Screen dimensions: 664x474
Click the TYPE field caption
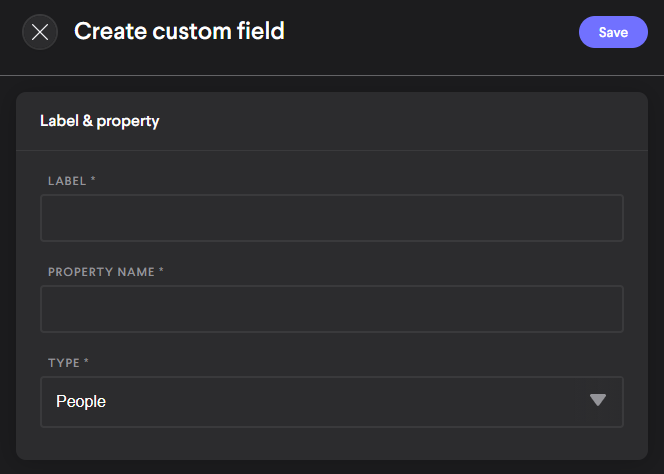(x=64, y=363)
